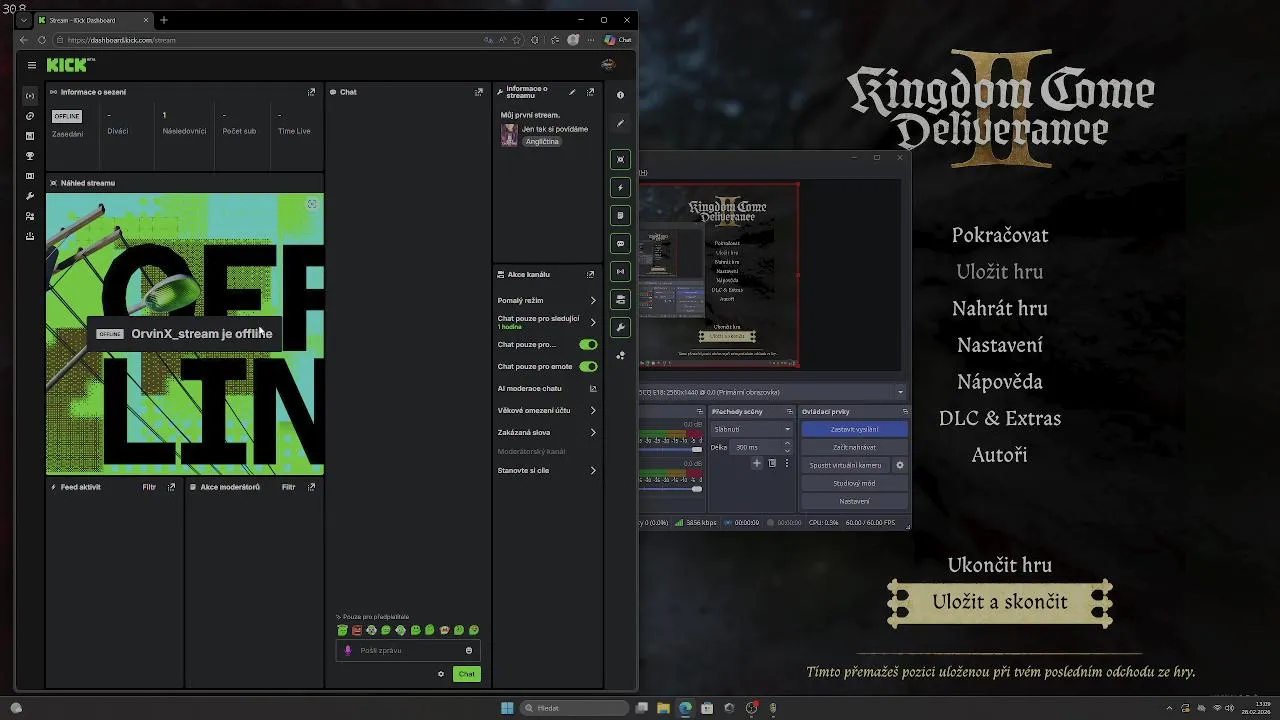Open the community users icon in Kick sidebar

pos(30,216)
